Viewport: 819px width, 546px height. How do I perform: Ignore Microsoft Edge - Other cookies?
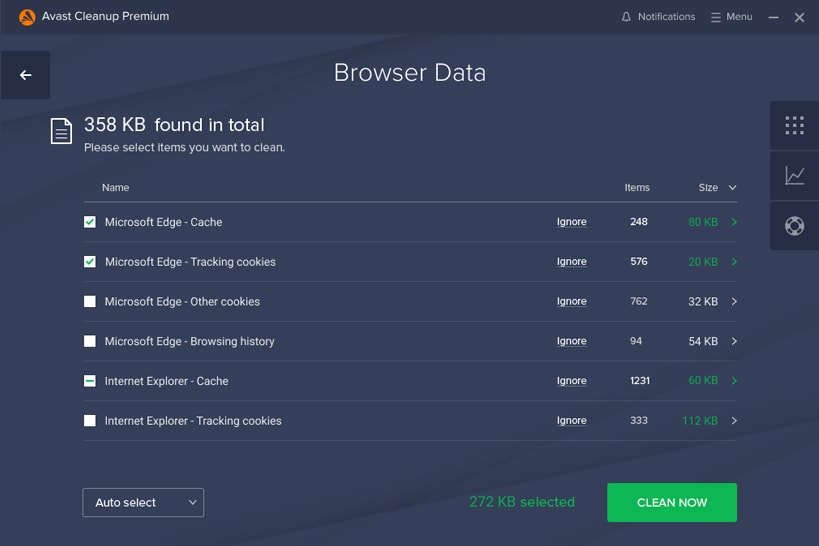[571, 301]
